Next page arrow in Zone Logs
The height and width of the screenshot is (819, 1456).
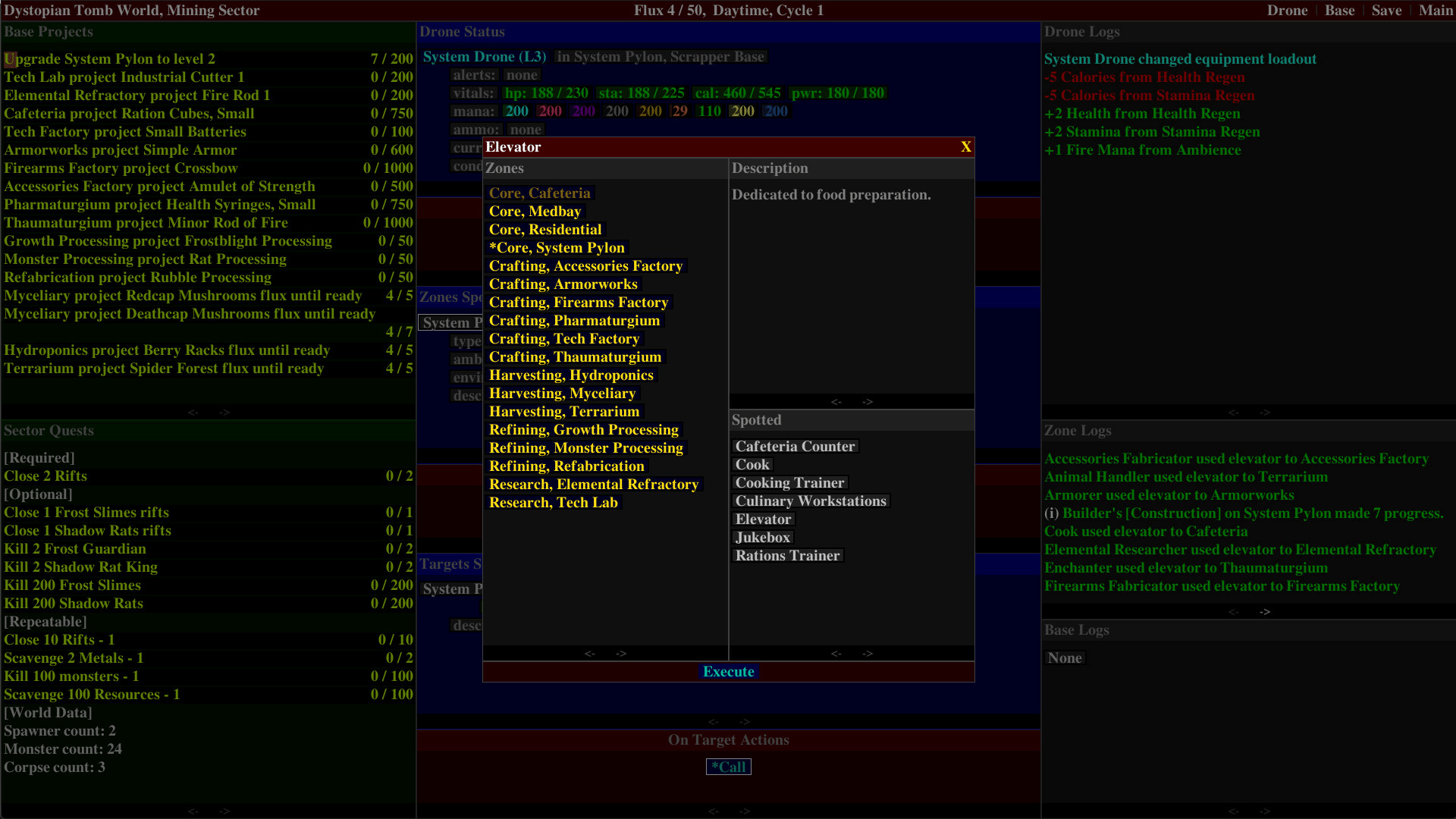click(1265, 612)
